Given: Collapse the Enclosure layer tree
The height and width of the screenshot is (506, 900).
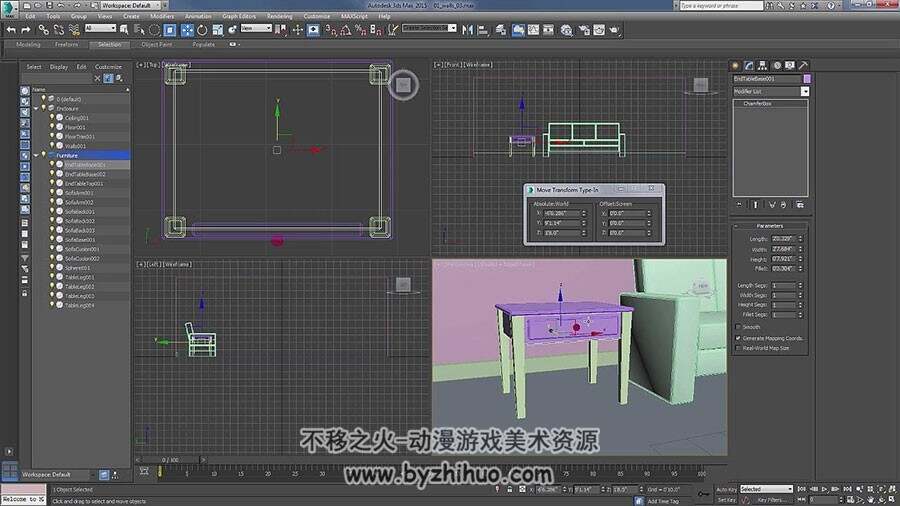Looking at the screenshot, I should coord(36,108).
